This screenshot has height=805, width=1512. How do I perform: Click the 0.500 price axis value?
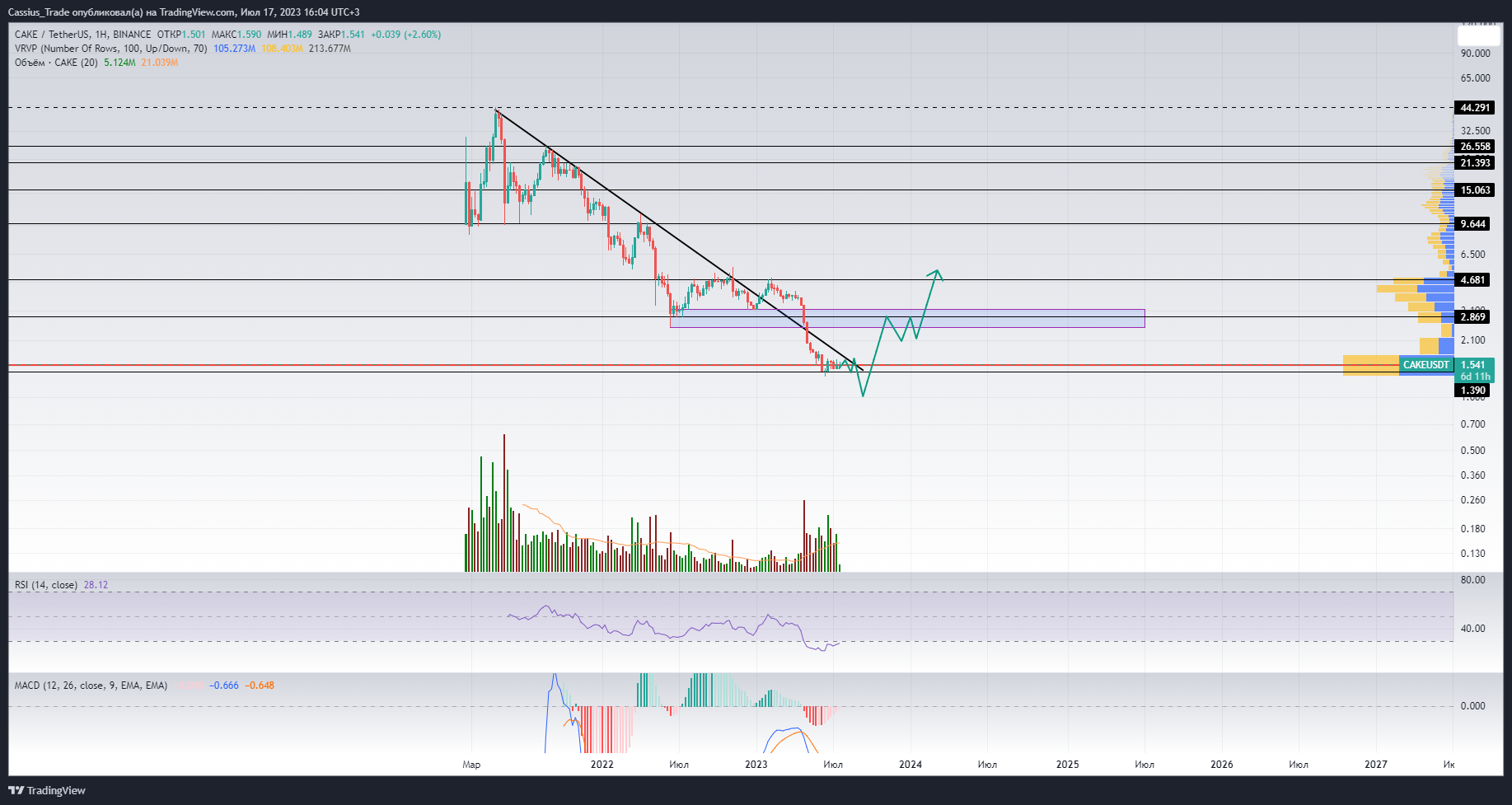(x=1472, y=451)
